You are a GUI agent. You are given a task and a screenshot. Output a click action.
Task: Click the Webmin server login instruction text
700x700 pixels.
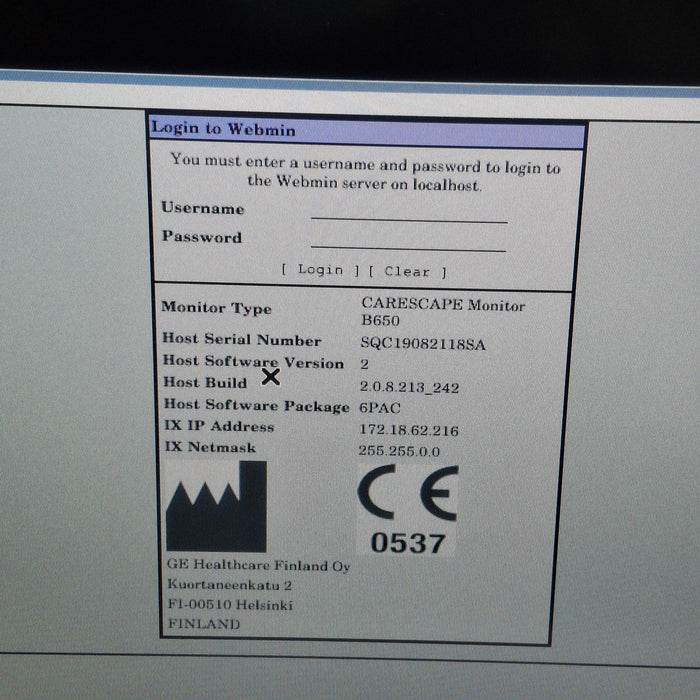tap(365, 174)
